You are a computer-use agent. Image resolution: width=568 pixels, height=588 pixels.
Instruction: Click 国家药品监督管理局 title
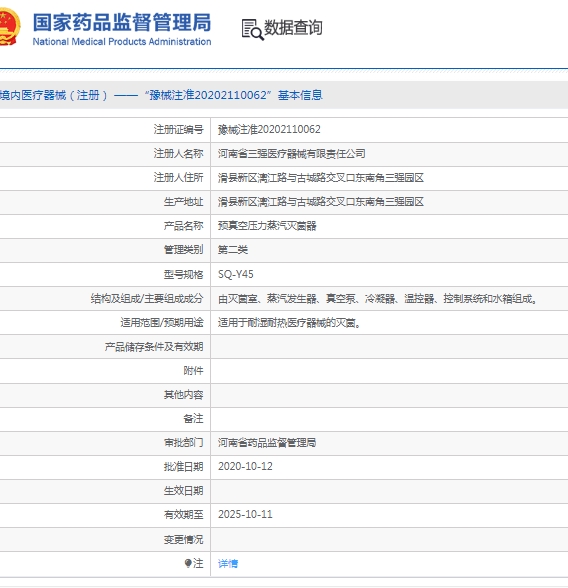point(122,22)
